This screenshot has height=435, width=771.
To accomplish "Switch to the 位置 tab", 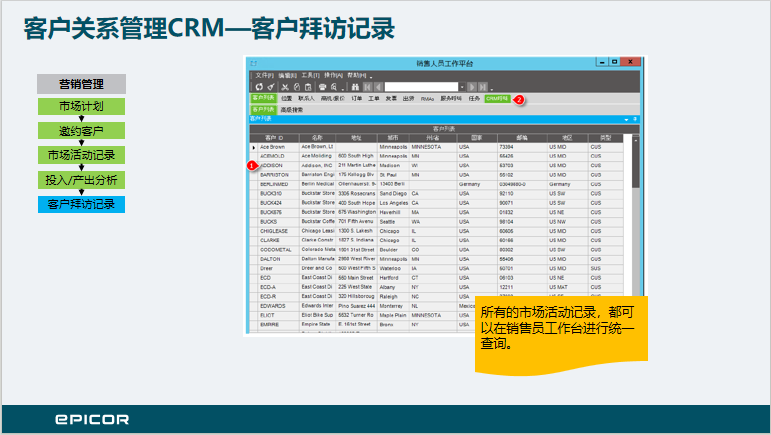I will tap(287, 99).
